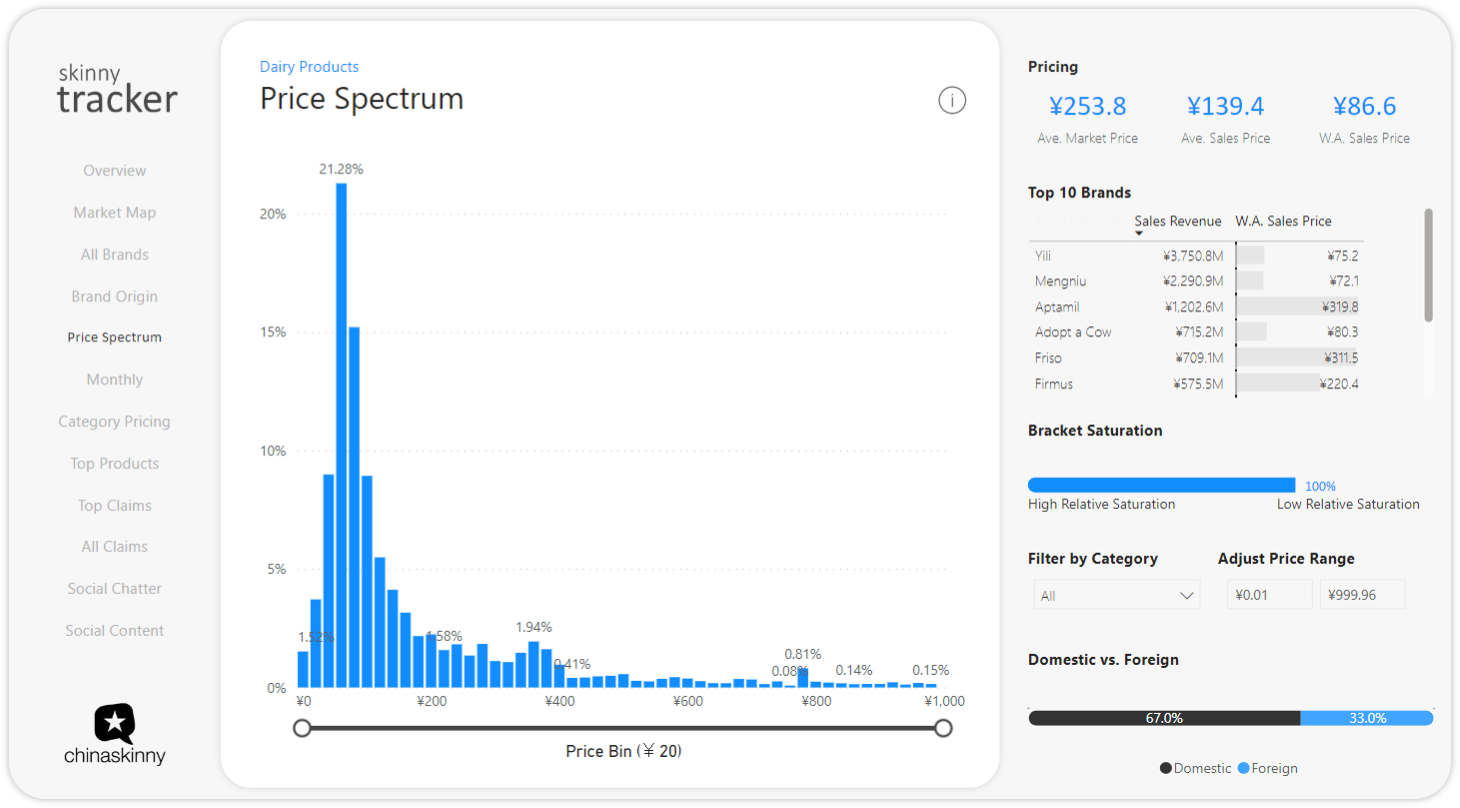Select the Mengniu brand row
The height and width of the screenshot is (808, 1460).
[1196, 281]
